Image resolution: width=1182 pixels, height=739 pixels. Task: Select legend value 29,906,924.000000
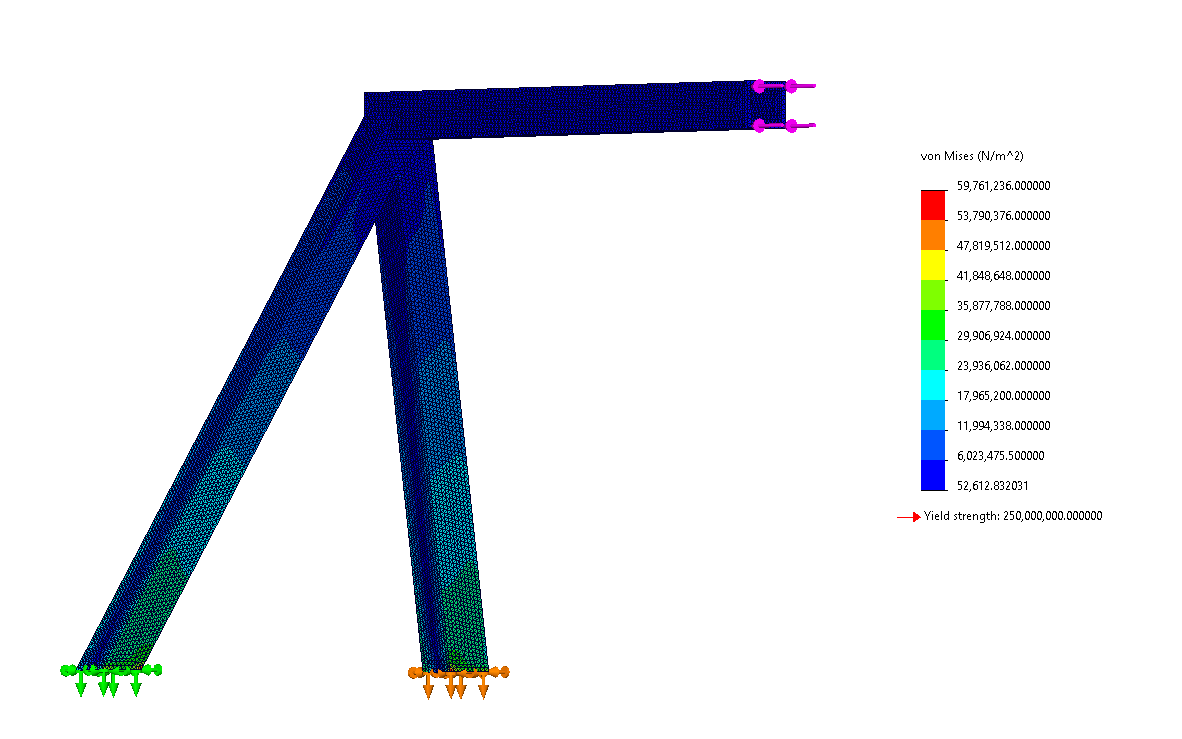1003,336
